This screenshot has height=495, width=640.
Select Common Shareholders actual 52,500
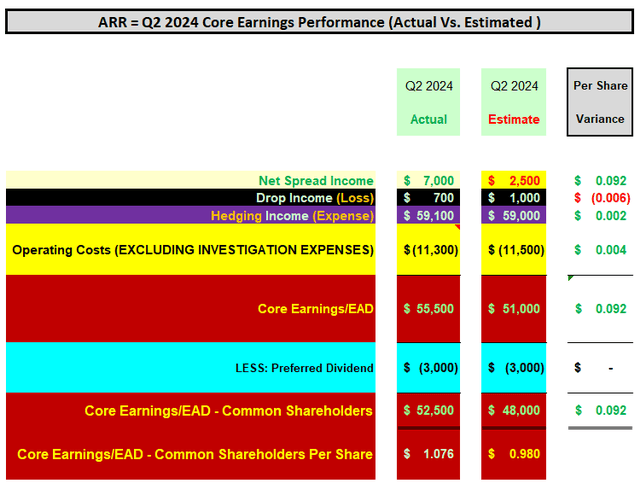[428, 410]
